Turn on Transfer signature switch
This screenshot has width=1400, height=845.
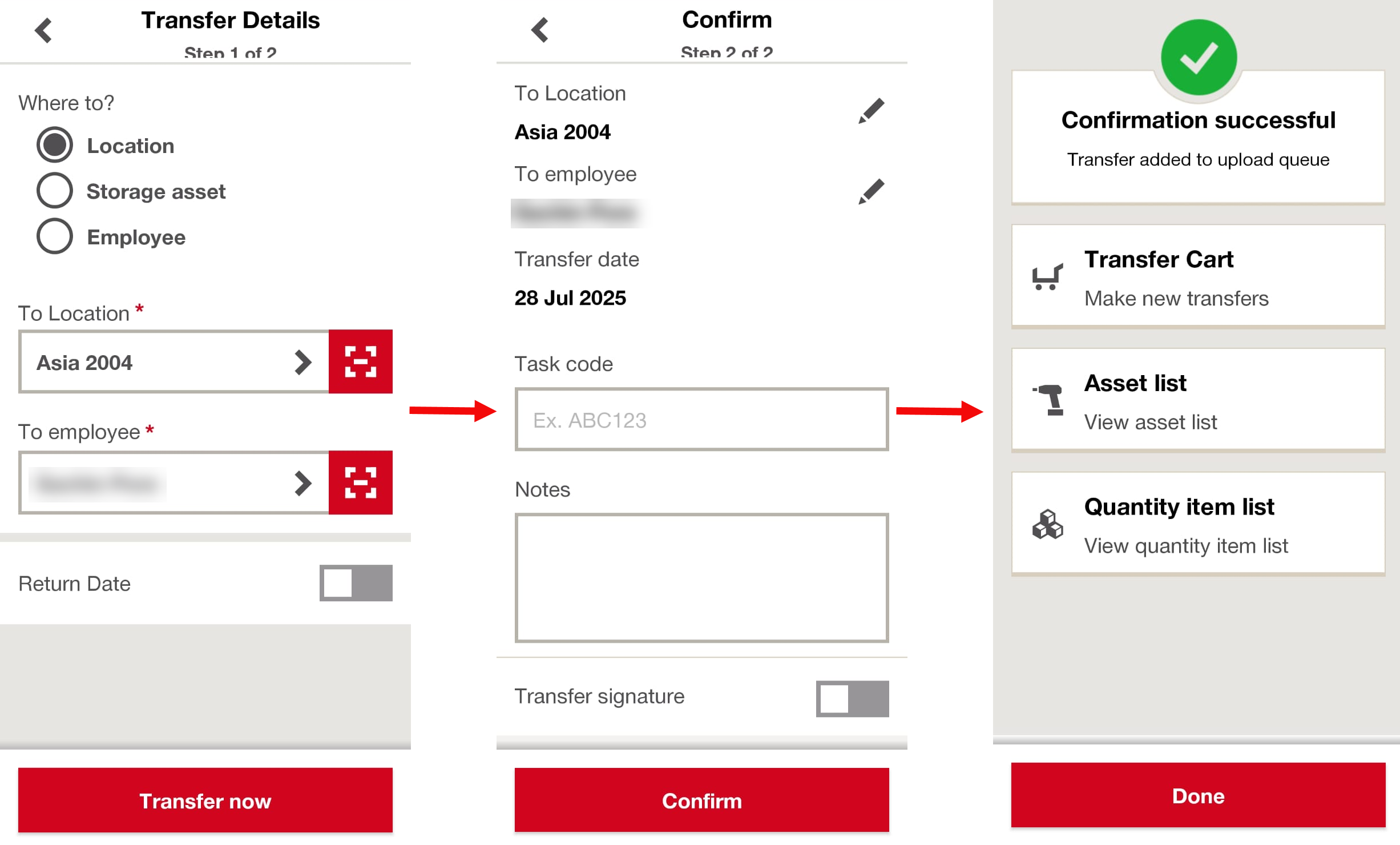[852, 698]
